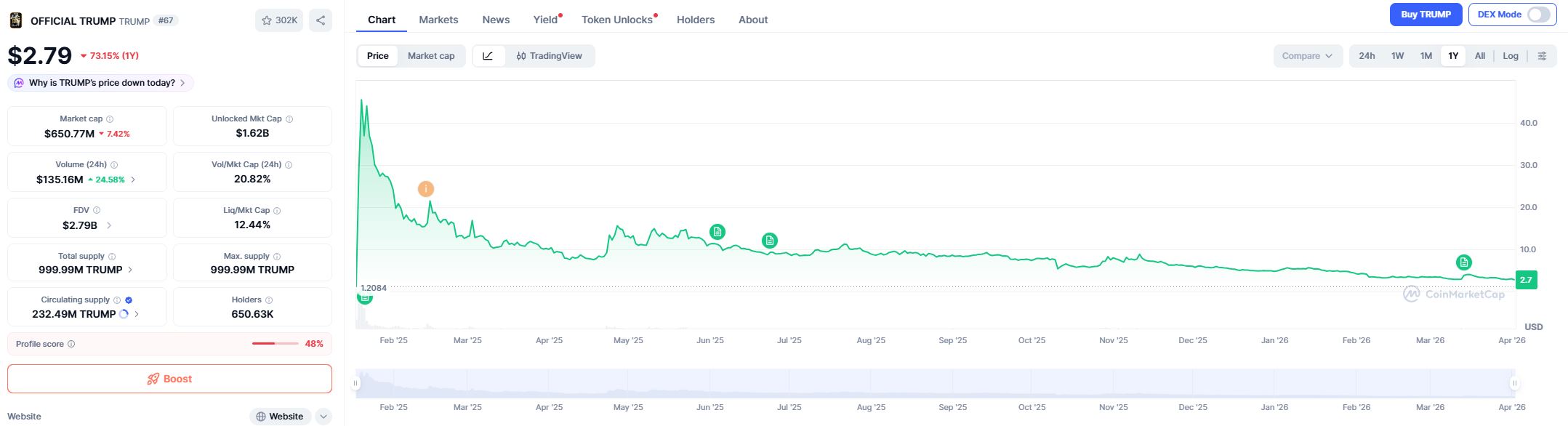The height and width of the screenshot is (426, 1568).
Task: Expand the Website links dropdown arrow
Action: pos(324,417)
